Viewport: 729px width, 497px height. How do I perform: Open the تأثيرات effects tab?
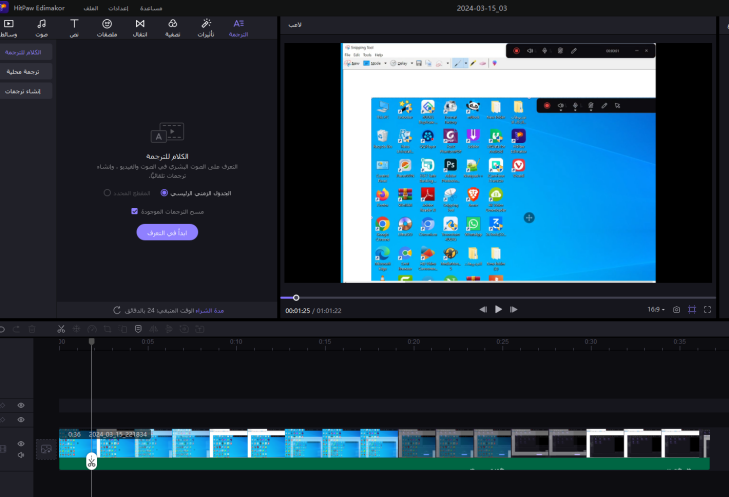205,28
